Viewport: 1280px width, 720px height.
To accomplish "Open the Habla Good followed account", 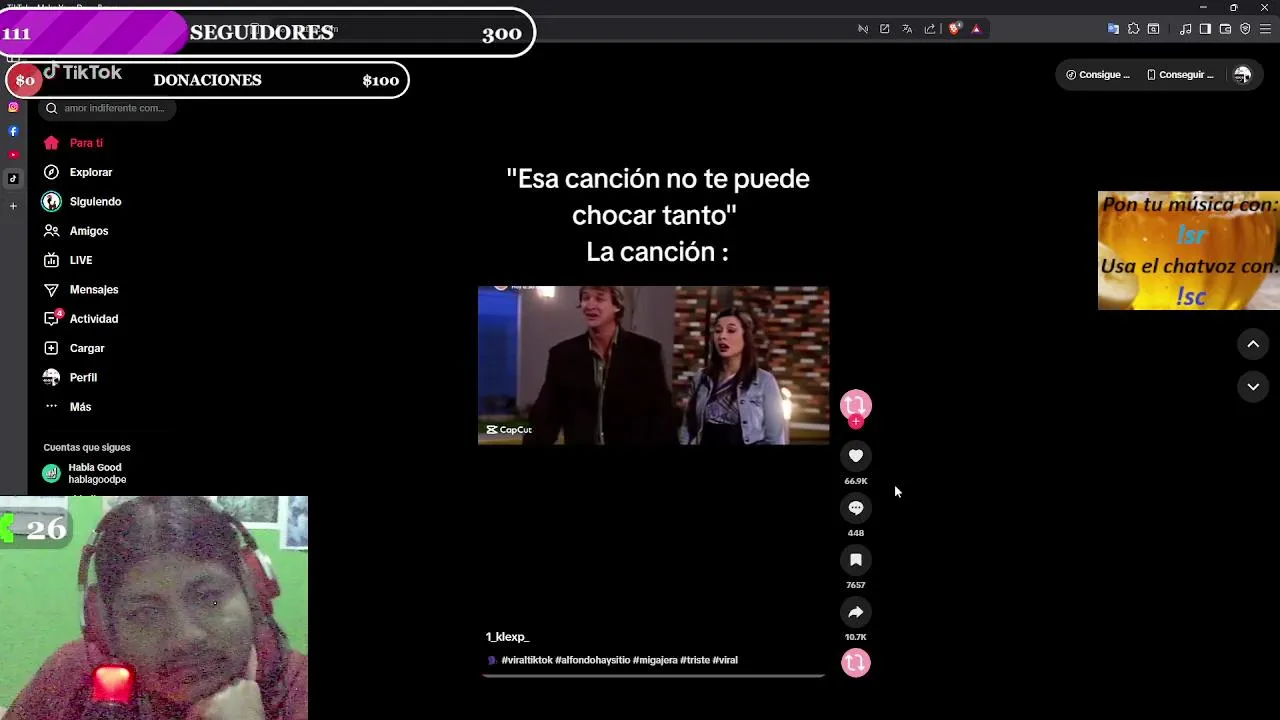I will [x=85, y=473].
